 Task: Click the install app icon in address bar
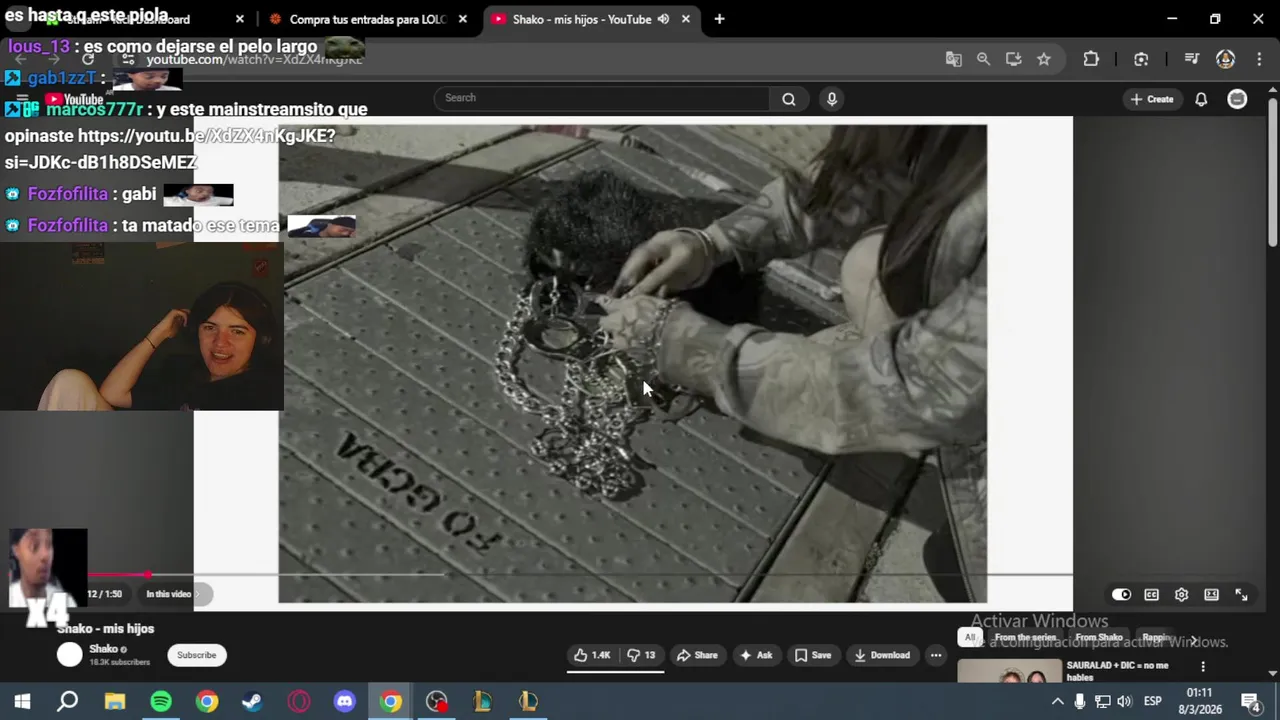(x=1014, y=59)
